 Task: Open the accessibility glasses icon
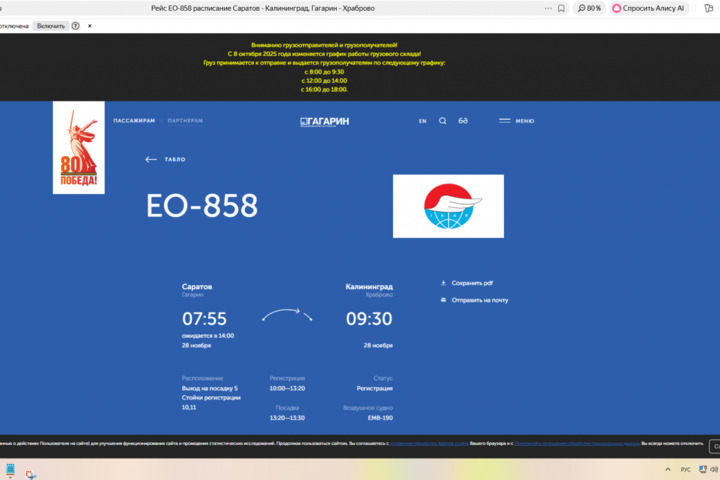pos(463,121)
